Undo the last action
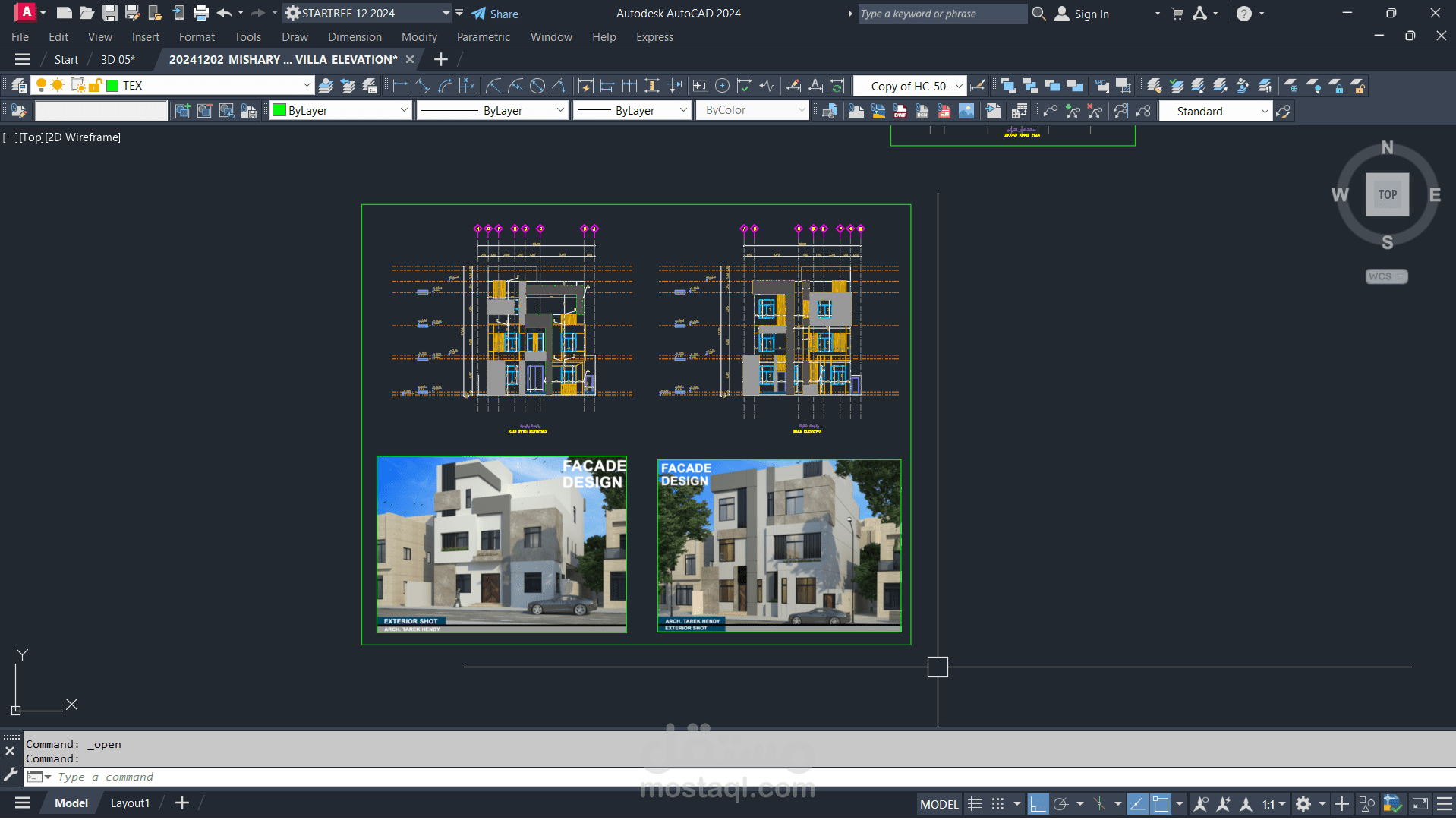This screenshot has width=1456, height=820. click(x=224, y=13)
